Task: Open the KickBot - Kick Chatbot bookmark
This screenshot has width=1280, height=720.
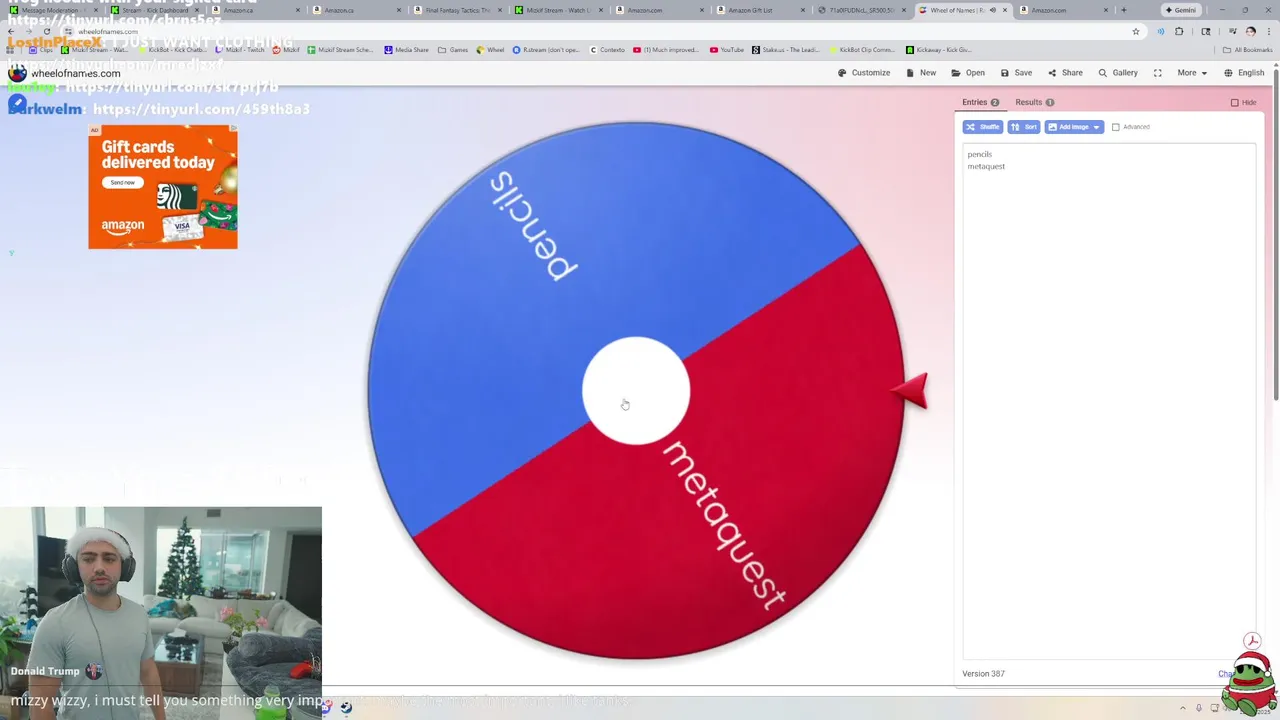Action: tap(172, 50)
